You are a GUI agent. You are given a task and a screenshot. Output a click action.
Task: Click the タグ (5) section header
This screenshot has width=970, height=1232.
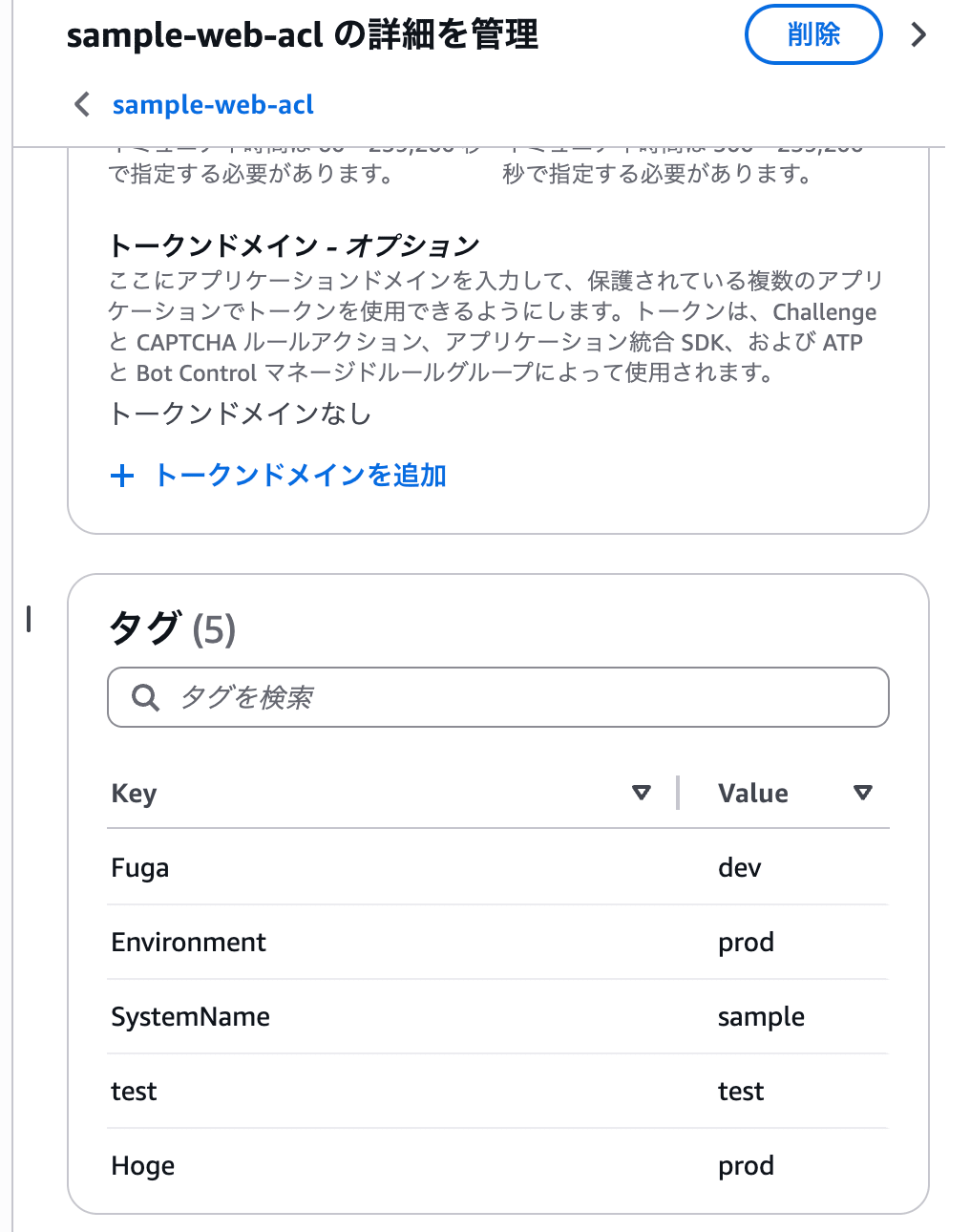tap(171, 628)
